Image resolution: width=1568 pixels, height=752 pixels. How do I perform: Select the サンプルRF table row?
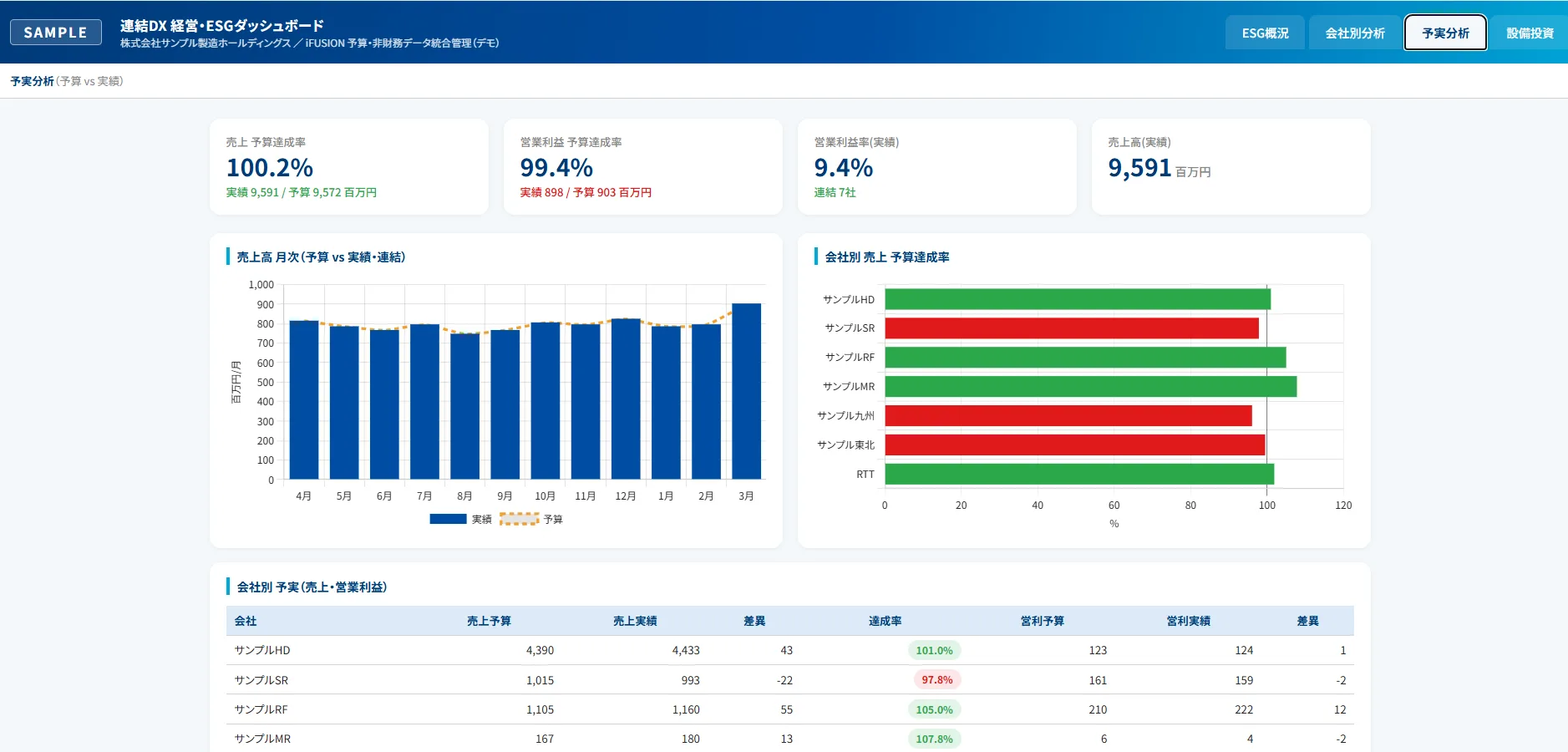tap(789, 709)
